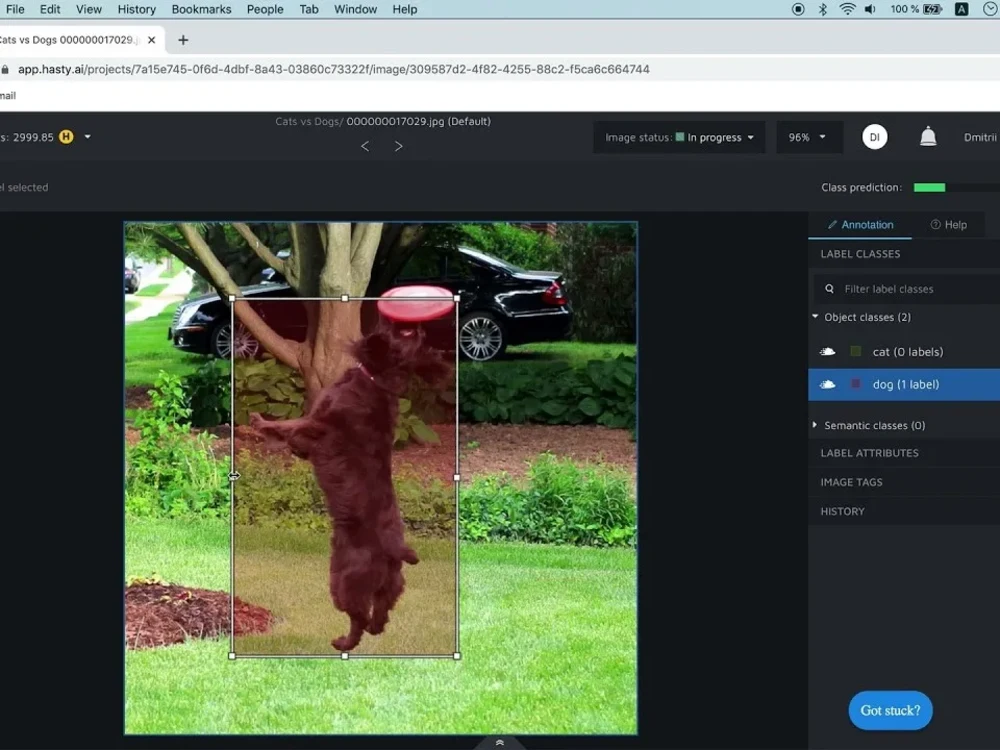Click the bottom-right corner handle of box

[457, 656]
